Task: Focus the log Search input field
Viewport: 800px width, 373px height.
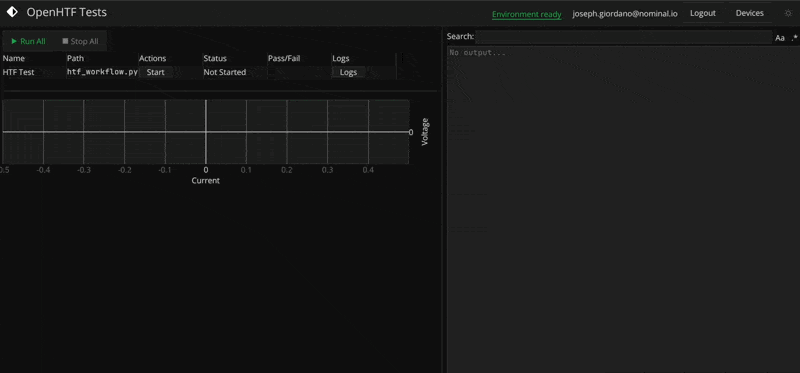Action: click(623, 37)
